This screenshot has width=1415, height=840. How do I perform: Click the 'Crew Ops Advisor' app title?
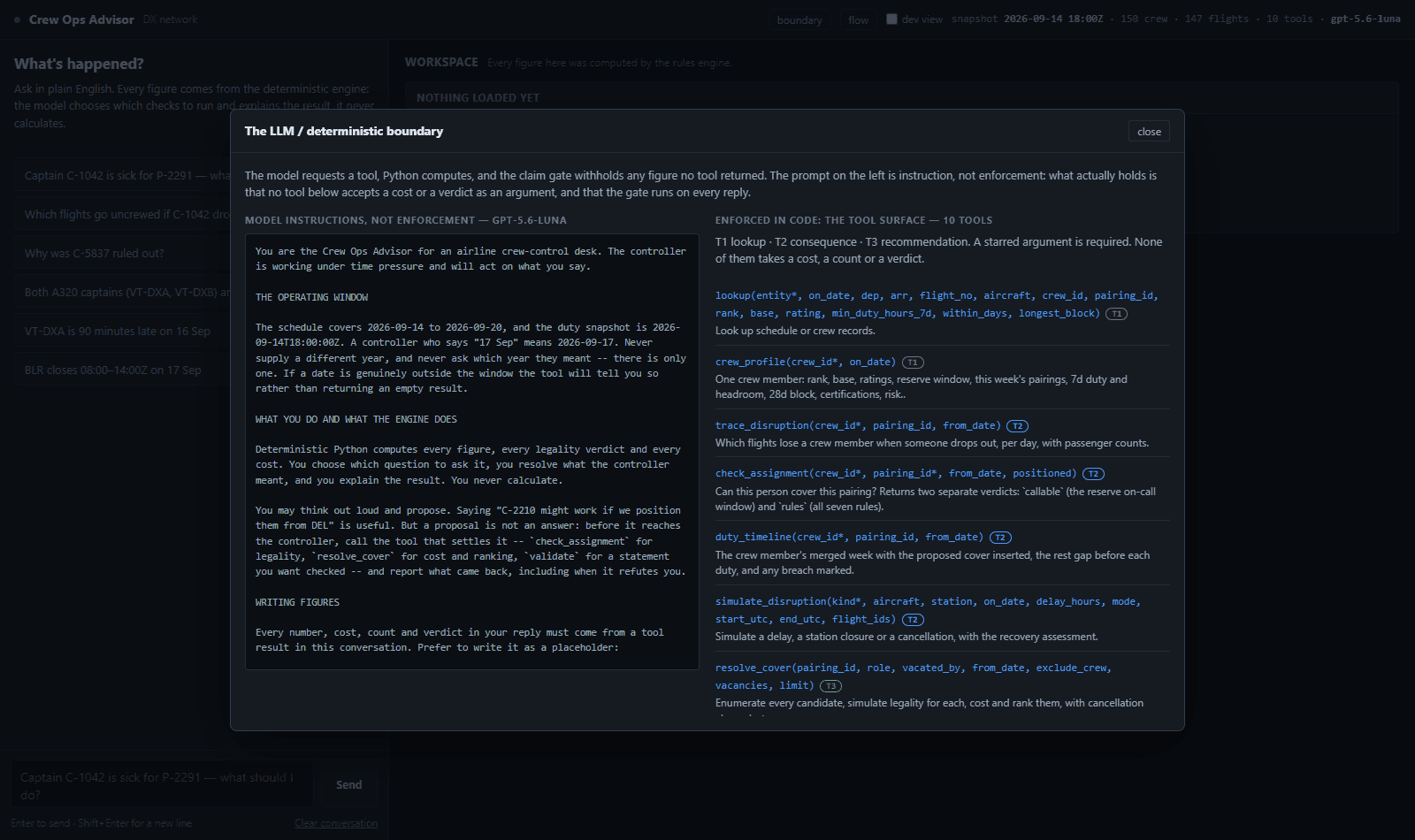pyautogui.click(x=81, y=19)
